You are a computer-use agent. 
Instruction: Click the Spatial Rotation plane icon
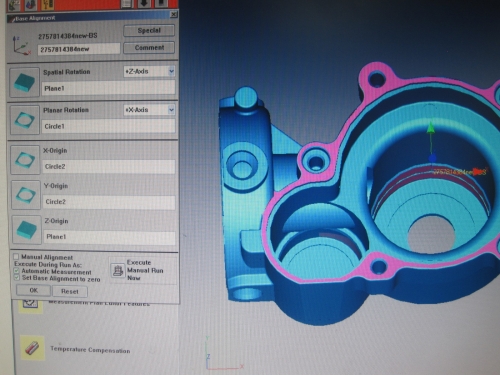(25, 82)
